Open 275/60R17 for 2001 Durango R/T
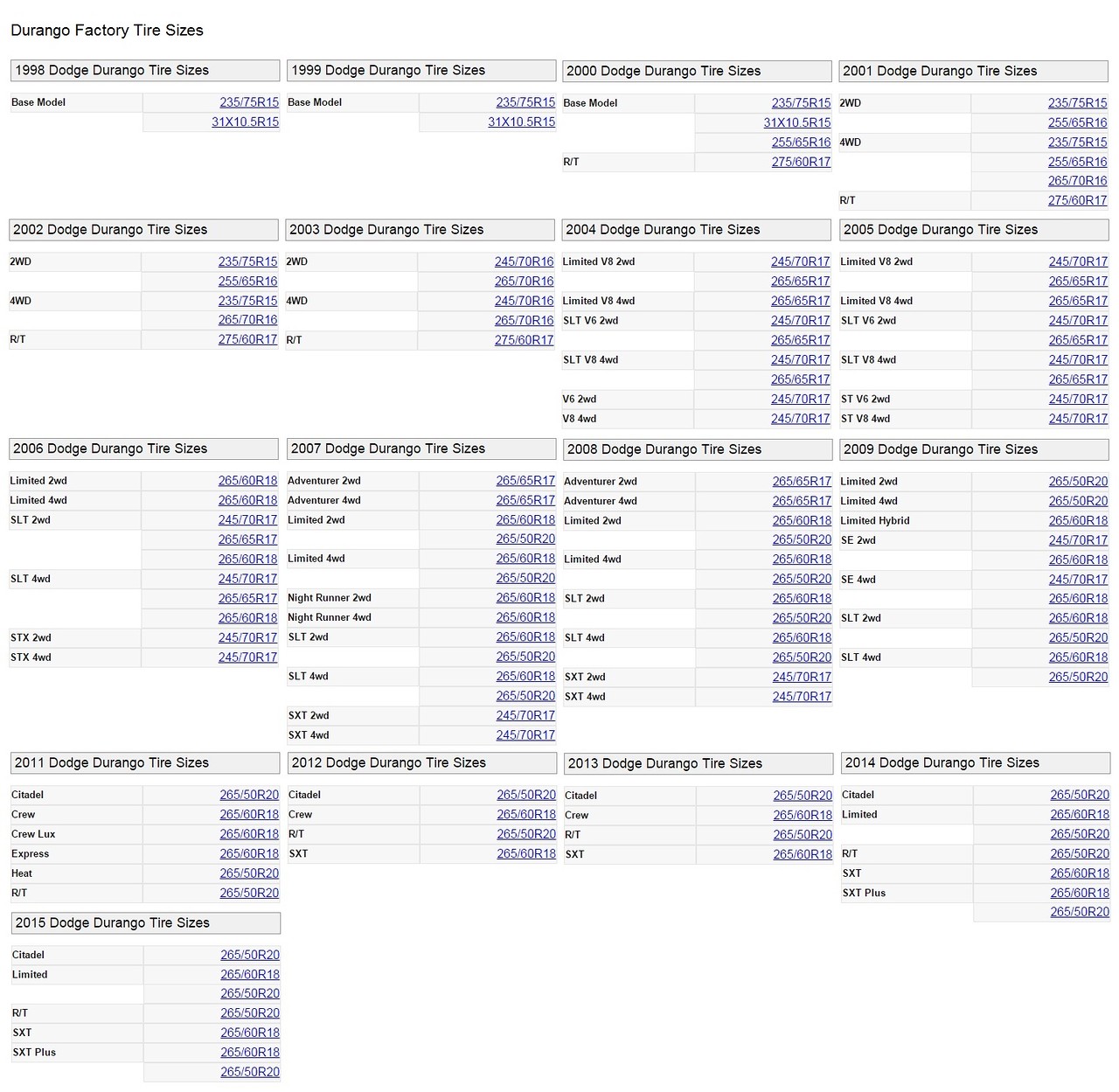 tap(1077, 200)
